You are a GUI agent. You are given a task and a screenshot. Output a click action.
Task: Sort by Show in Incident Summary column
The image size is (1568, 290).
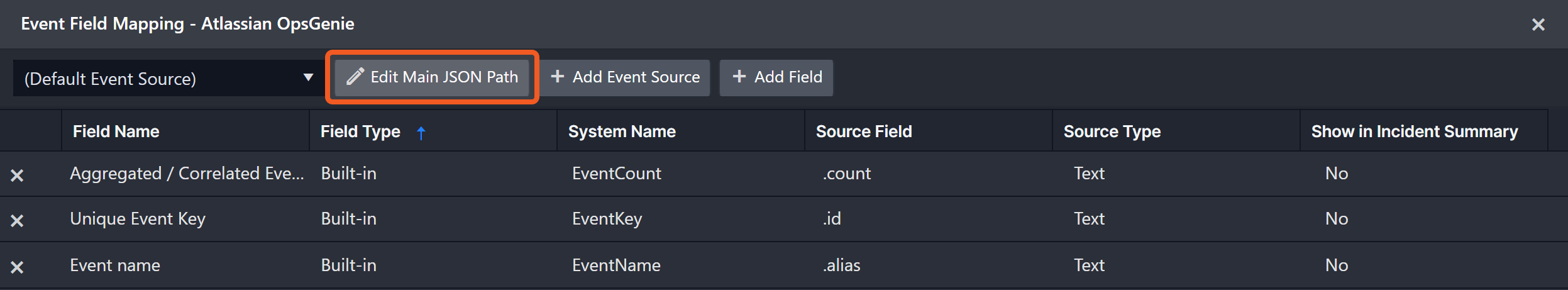(1414, 131)
